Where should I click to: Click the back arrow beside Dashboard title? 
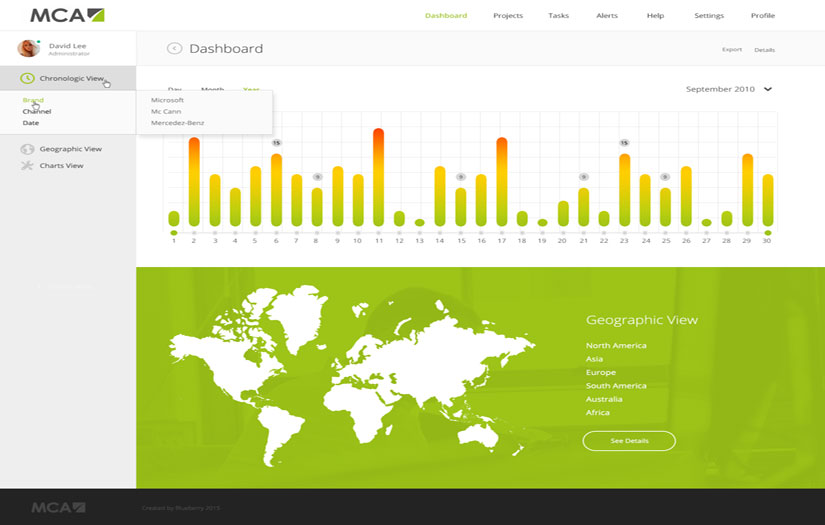coord(174,48)
